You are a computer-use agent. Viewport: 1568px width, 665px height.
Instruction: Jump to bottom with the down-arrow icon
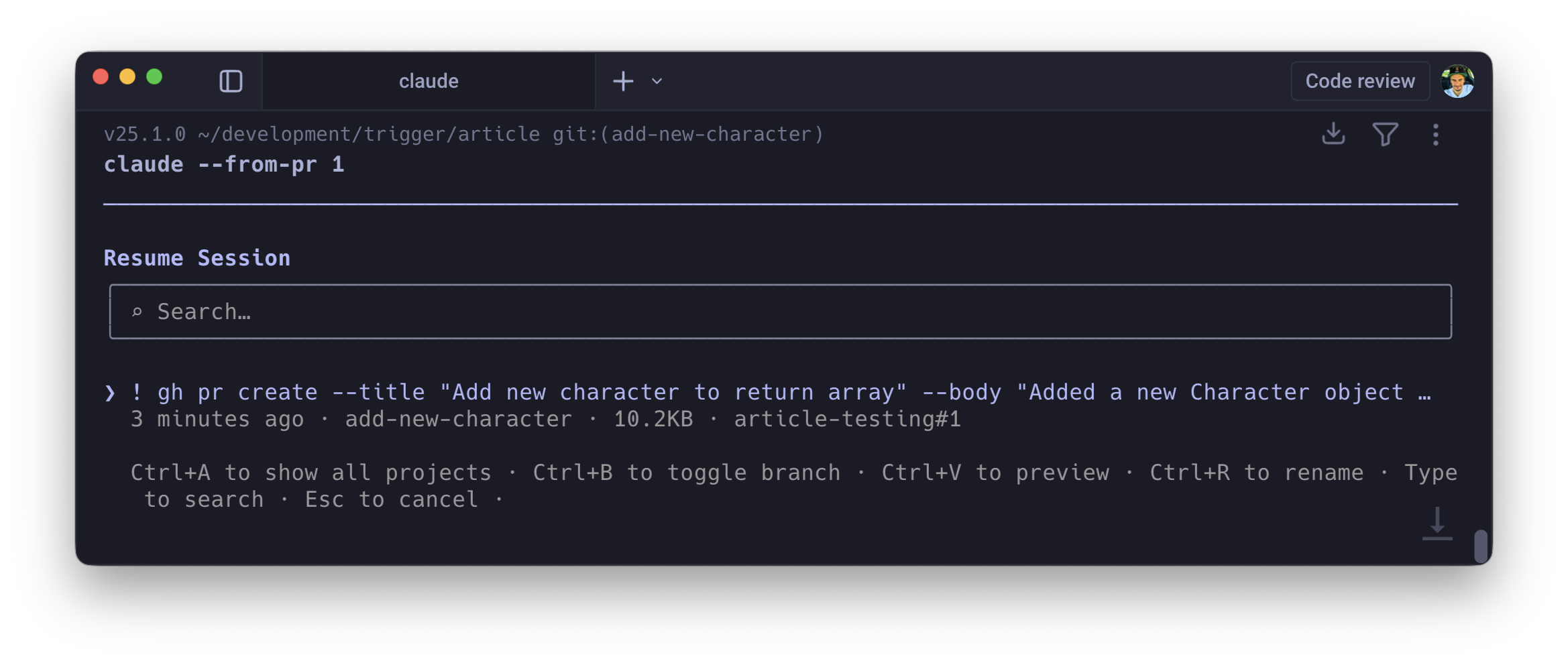tap(1437, 524)
